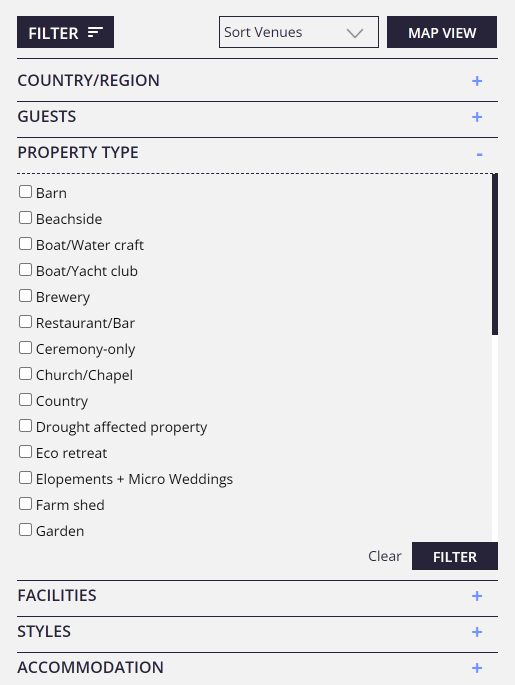
Task: Expand Guests section using plus icon
Action: coord(477,117)
